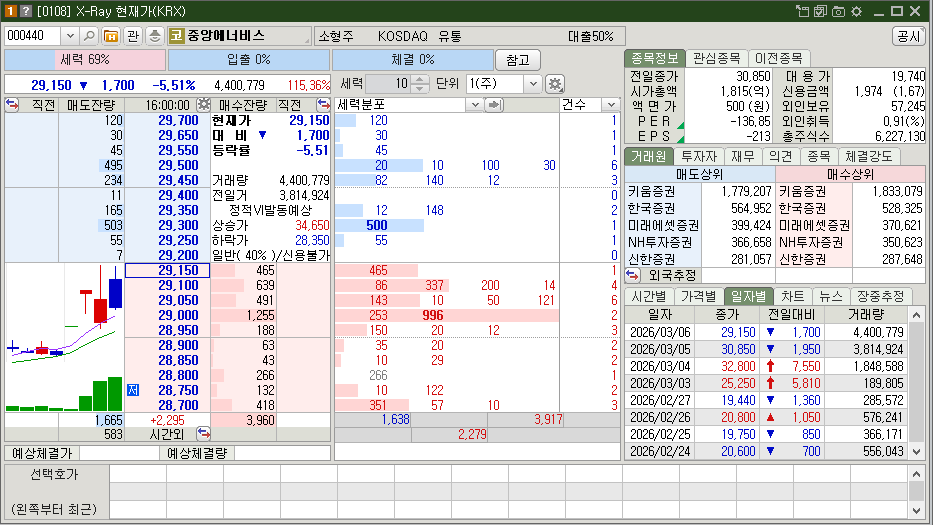Open the 세력분포 dropdown

coord(476,104)
